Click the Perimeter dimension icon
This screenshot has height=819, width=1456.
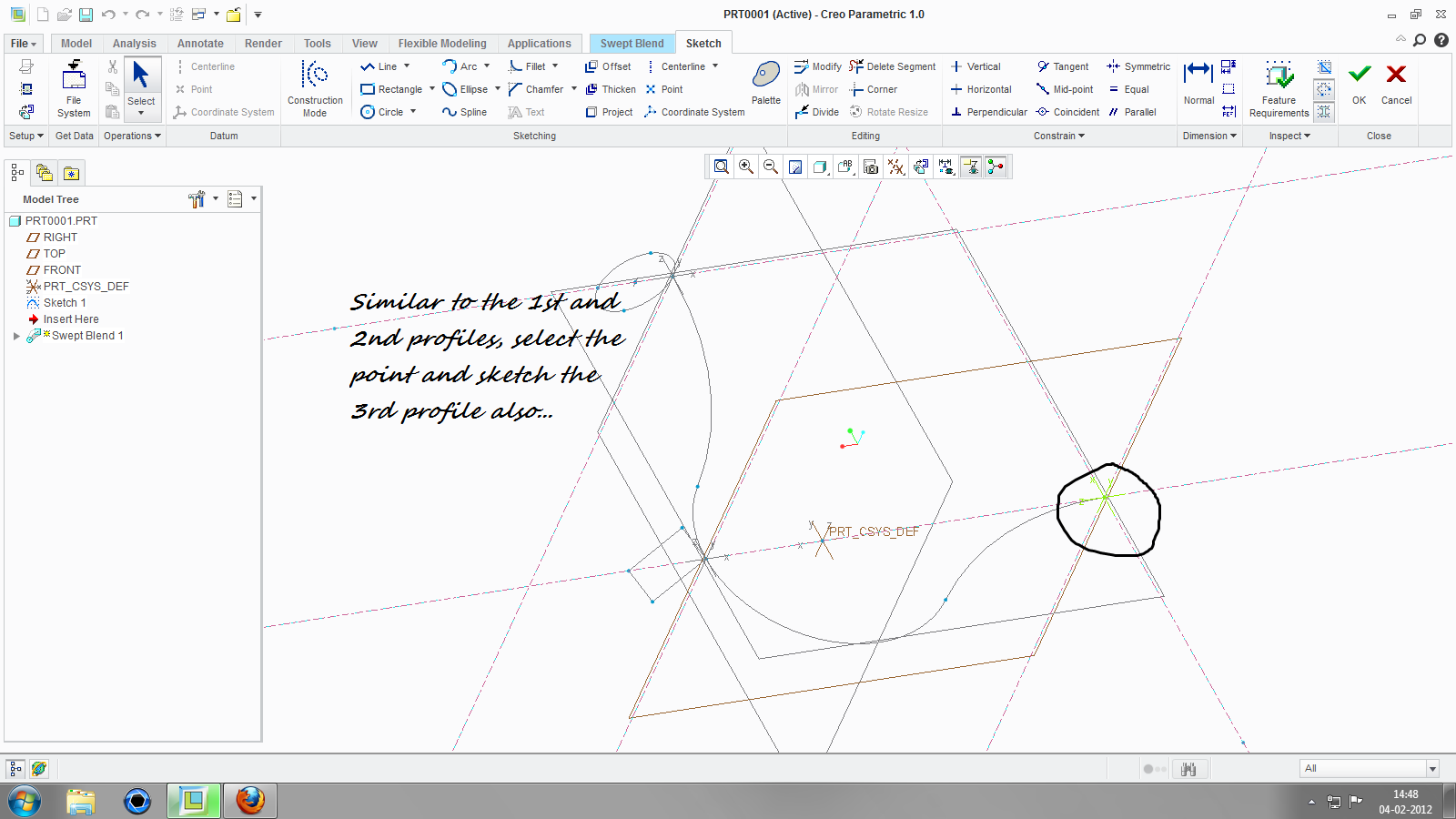coord(1228,66)
